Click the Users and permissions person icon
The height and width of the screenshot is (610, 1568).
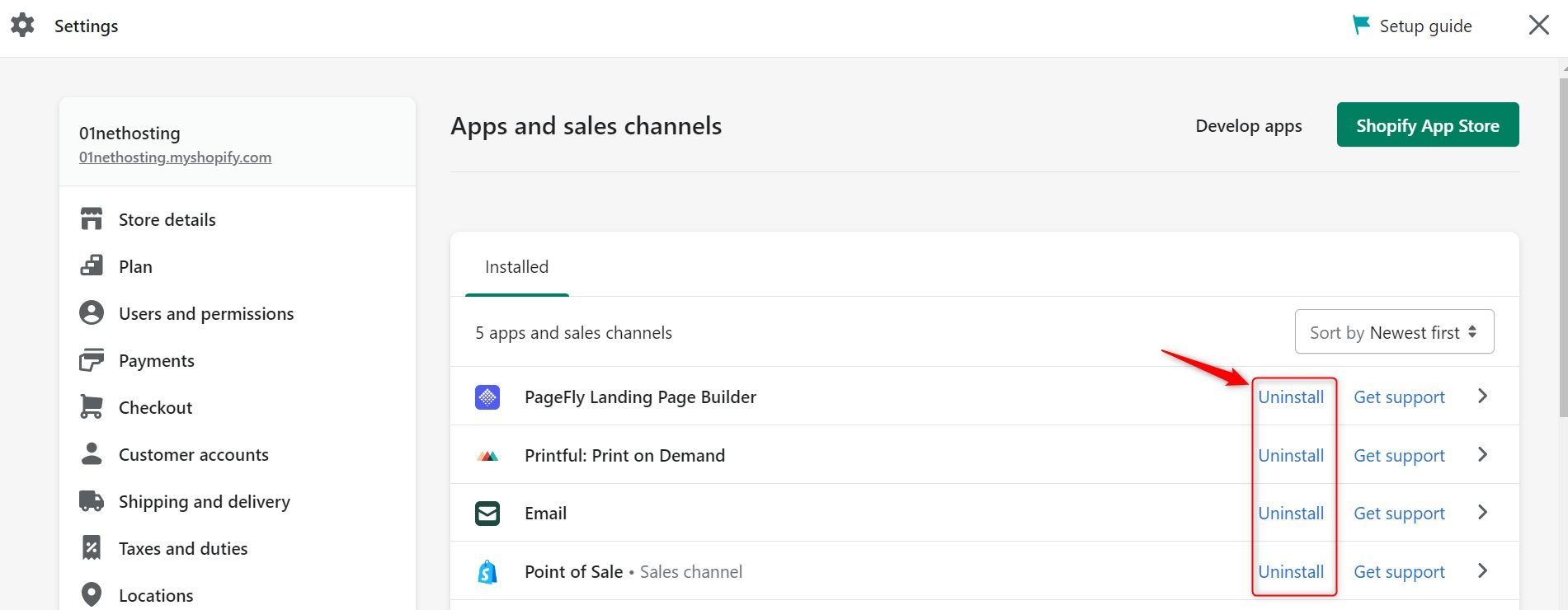coord(92,313)
